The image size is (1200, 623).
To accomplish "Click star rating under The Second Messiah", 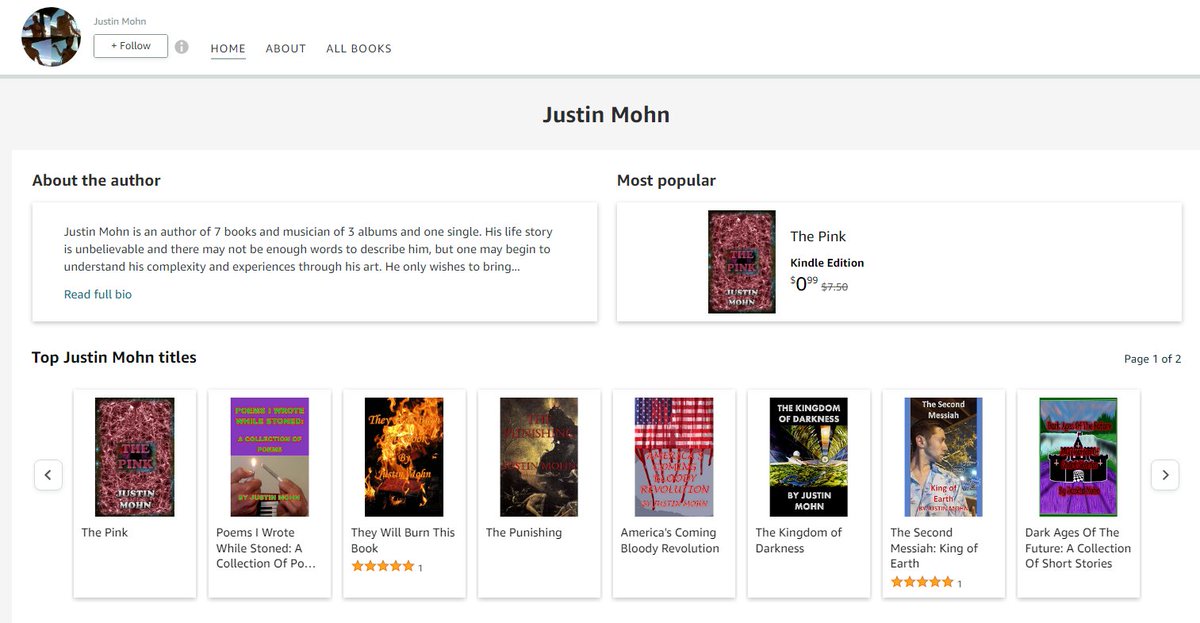I will click(x=920, y=582).
